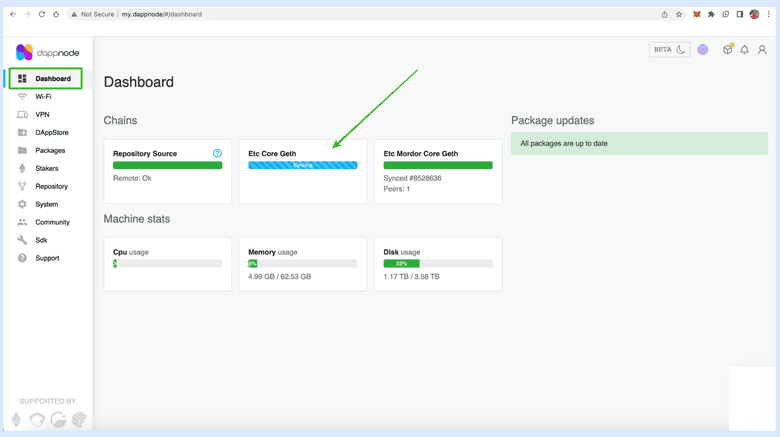The image size is (780, 437).
Task: Click the Community sidebar link
Action: 52,223
